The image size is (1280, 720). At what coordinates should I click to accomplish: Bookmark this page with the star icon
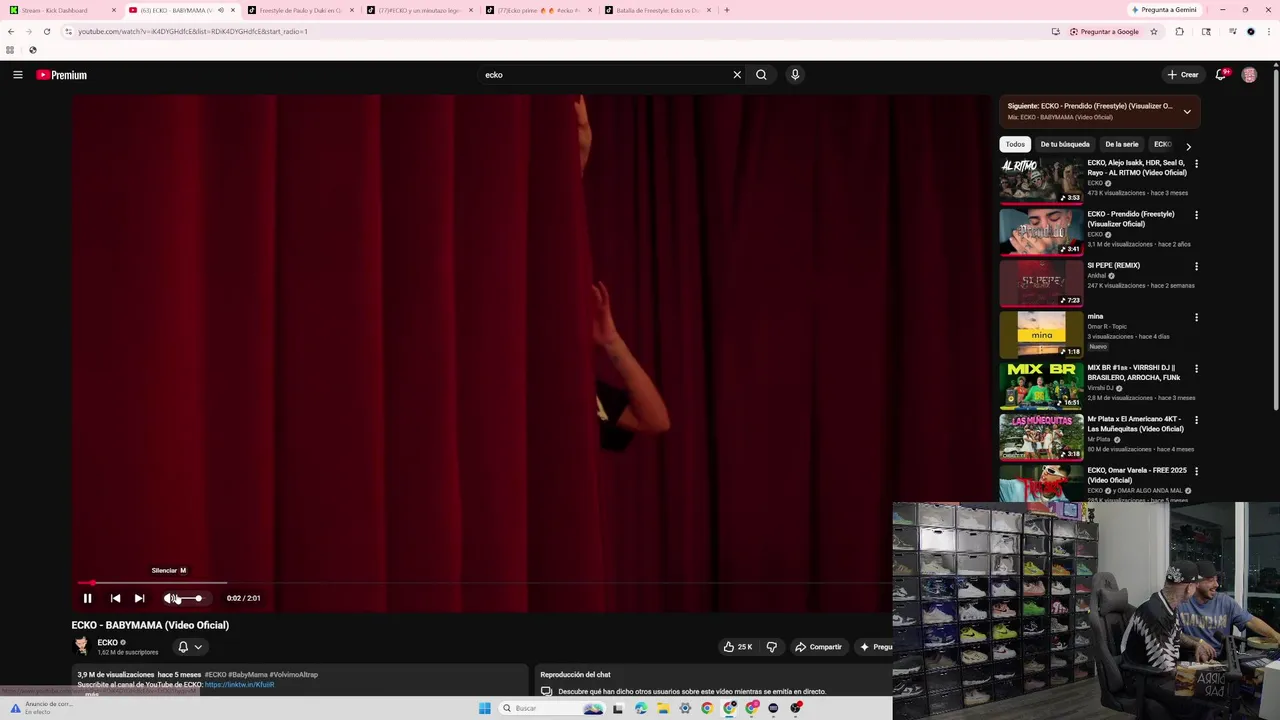coord(1153,31)
